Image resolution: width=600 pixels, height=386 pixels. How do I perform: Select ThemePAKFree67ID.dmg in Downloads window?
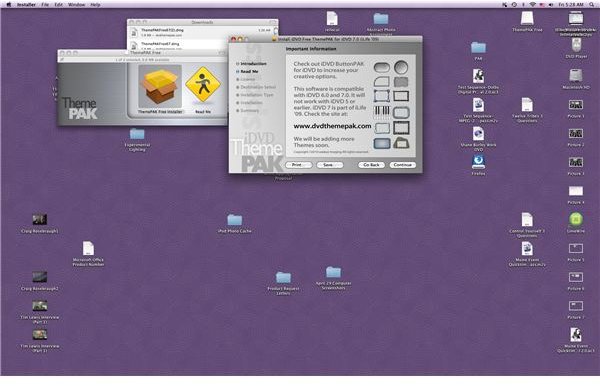pyautogui.click(x=202, y=32)
